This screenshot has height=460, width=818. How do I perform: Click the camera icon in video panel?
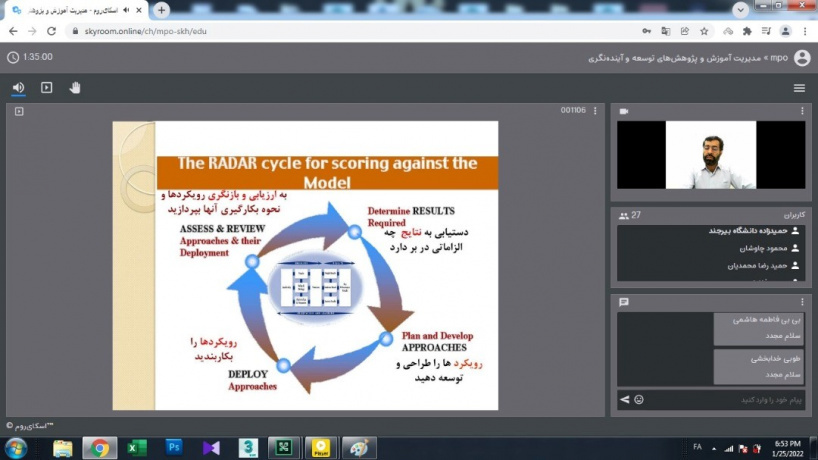[x=624, y=111]
